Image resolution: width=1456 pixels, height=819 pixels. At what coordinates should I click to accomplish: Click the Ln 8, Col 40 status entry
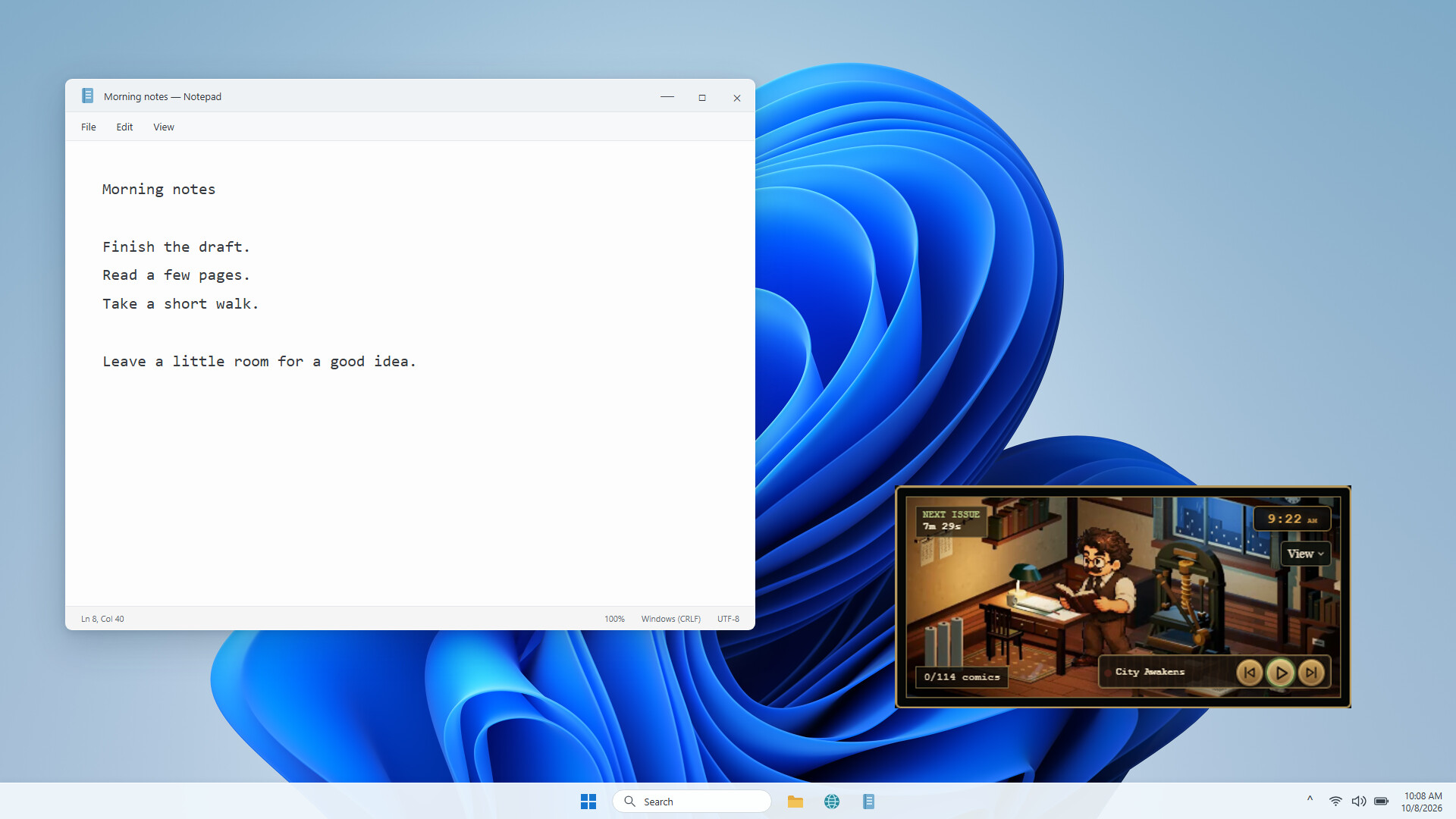[102, 619]
